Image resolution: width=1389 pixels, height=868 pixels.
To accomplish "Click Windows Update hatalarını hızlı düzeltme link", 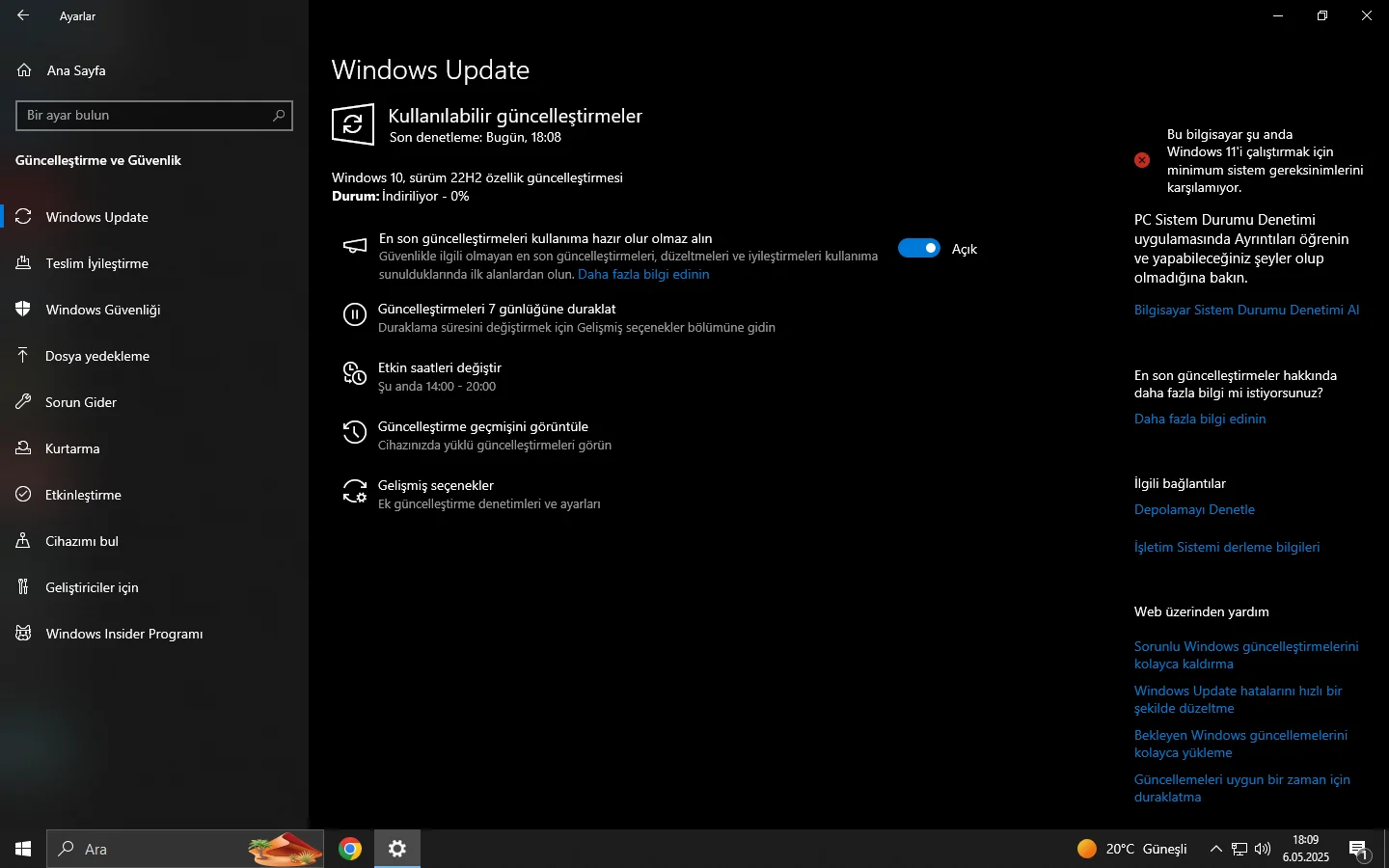I will 1239,699.
